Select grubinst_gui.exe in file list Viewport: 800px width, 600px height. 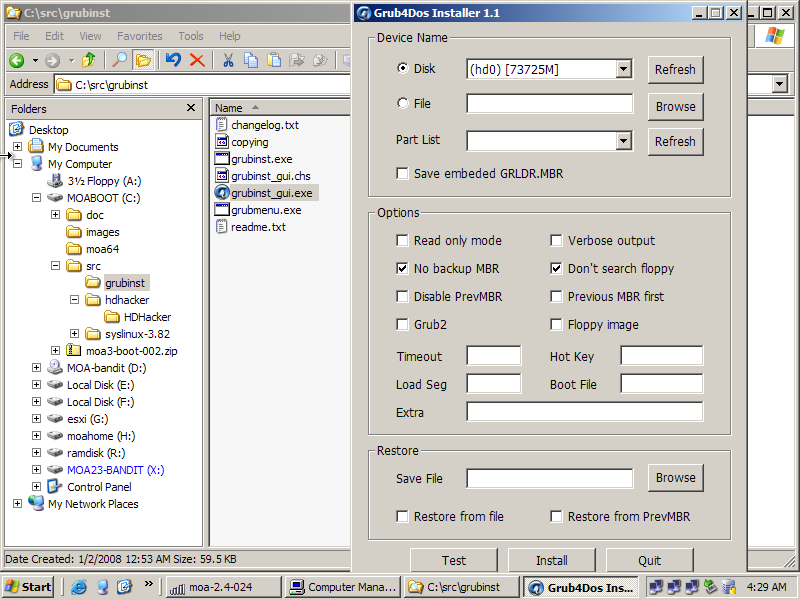pos(271,193)
